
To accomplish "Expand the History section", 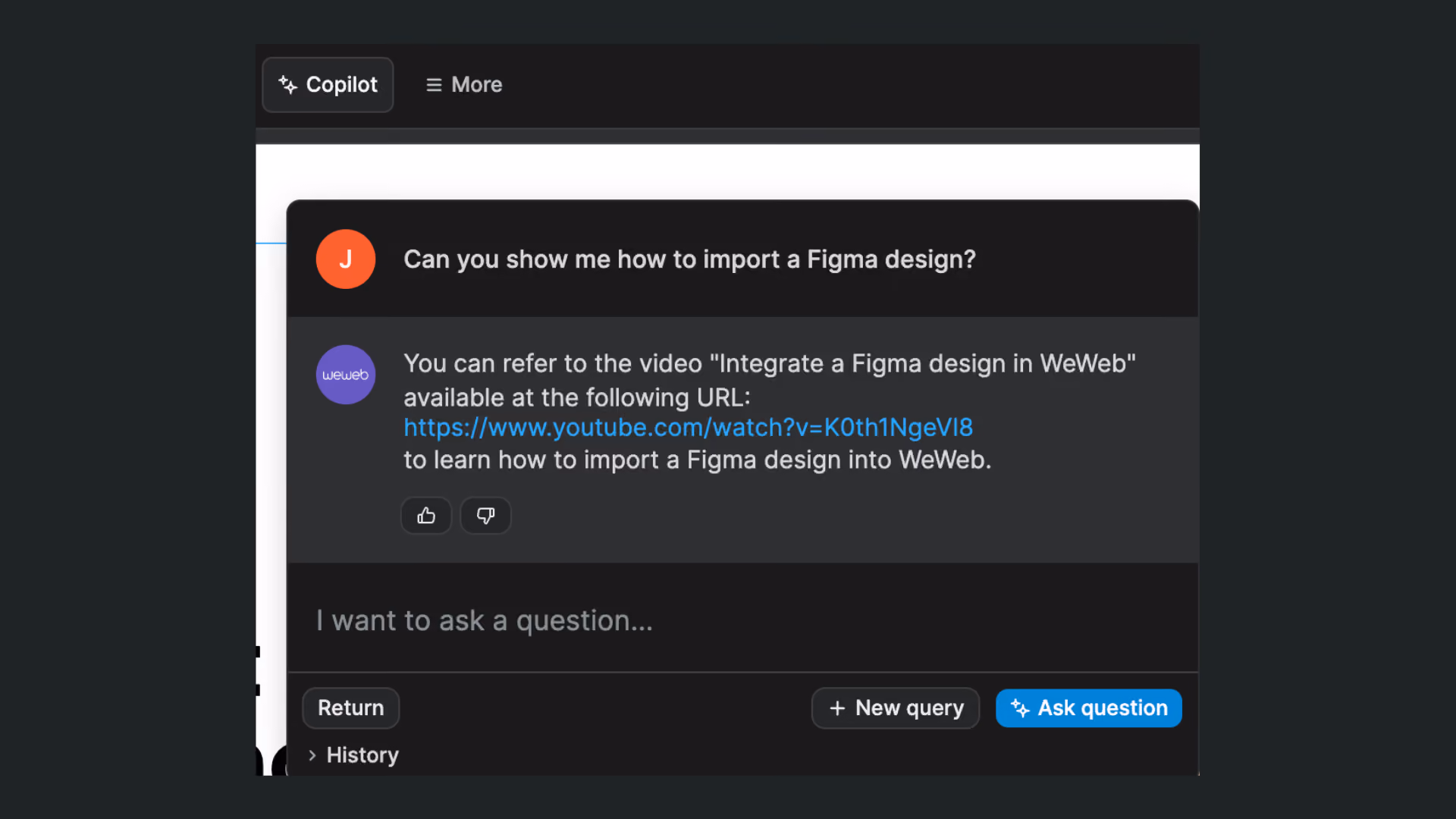I will [354, 755].
